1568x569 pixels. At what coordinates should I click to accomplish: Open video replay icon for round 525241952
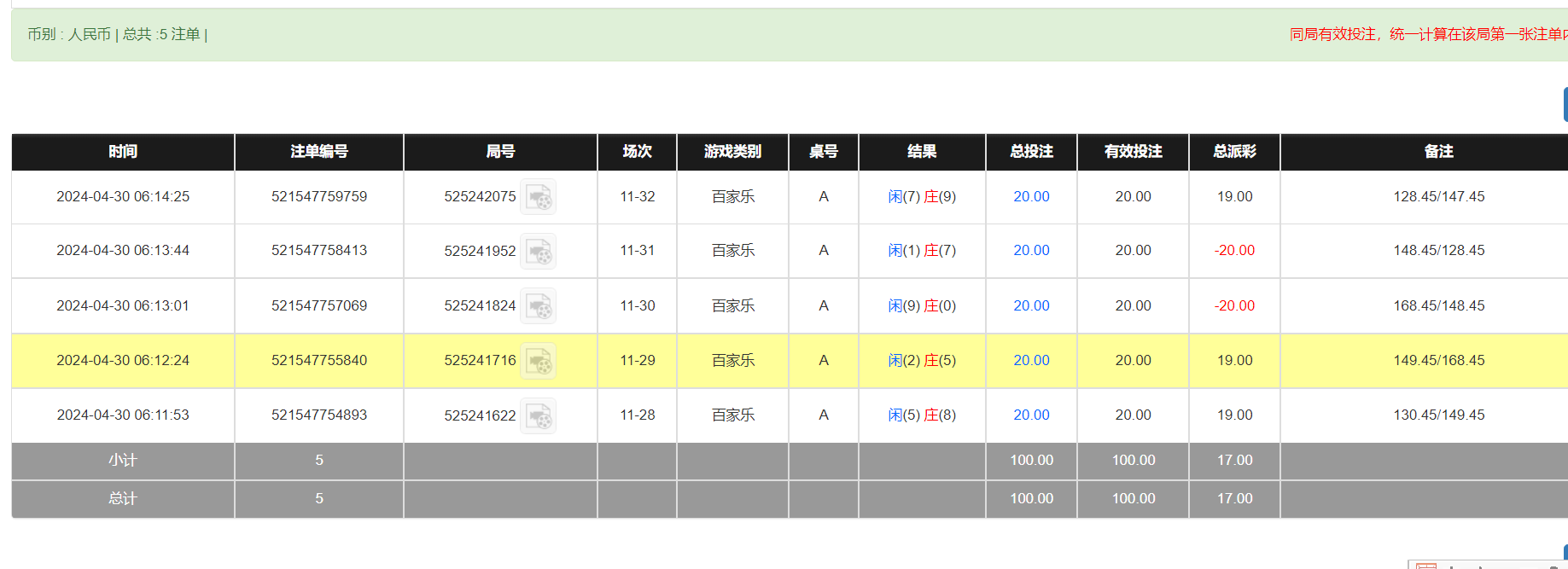[x=539, y=251]
